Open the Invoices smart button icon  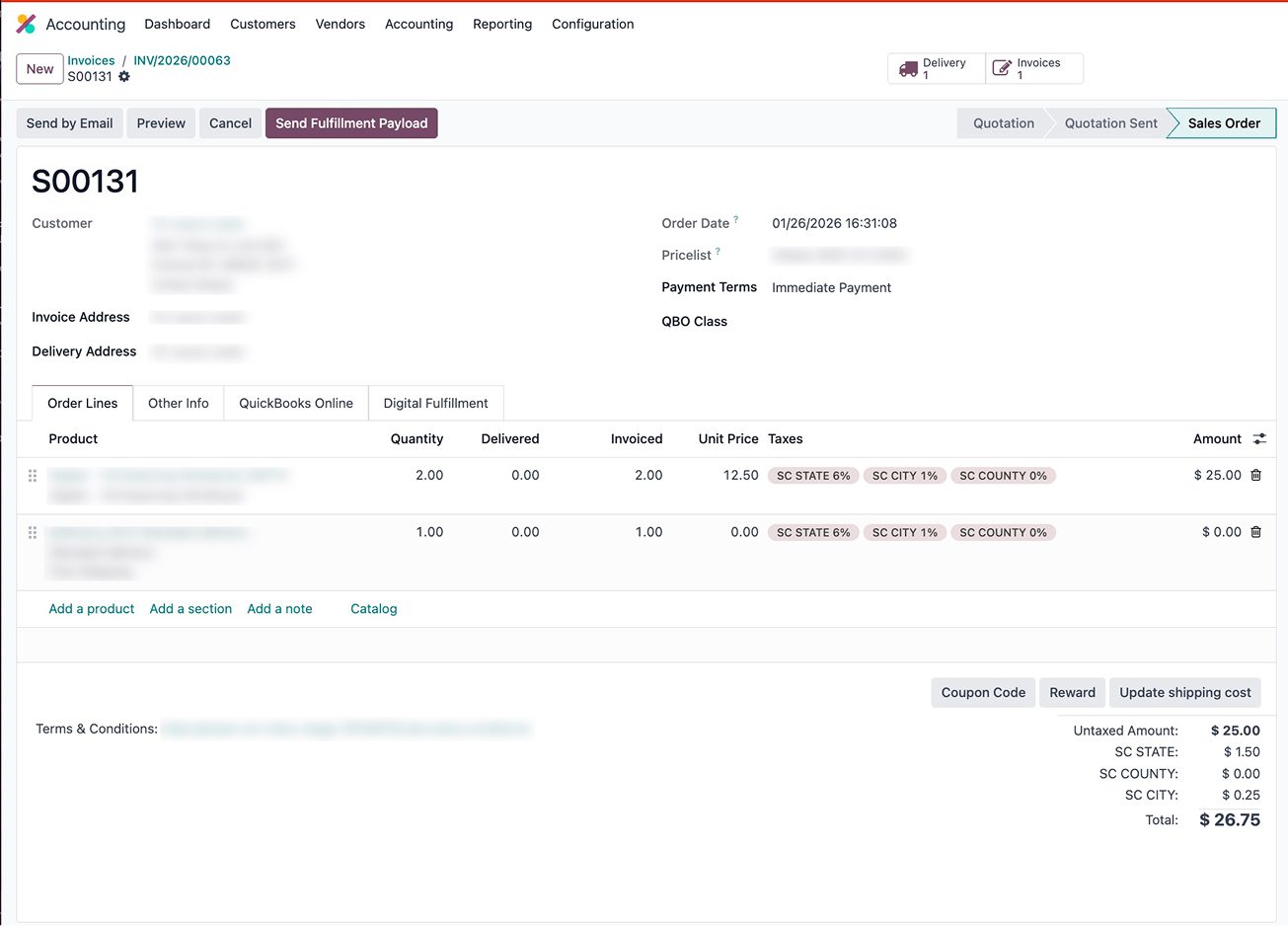[1002, 69]
